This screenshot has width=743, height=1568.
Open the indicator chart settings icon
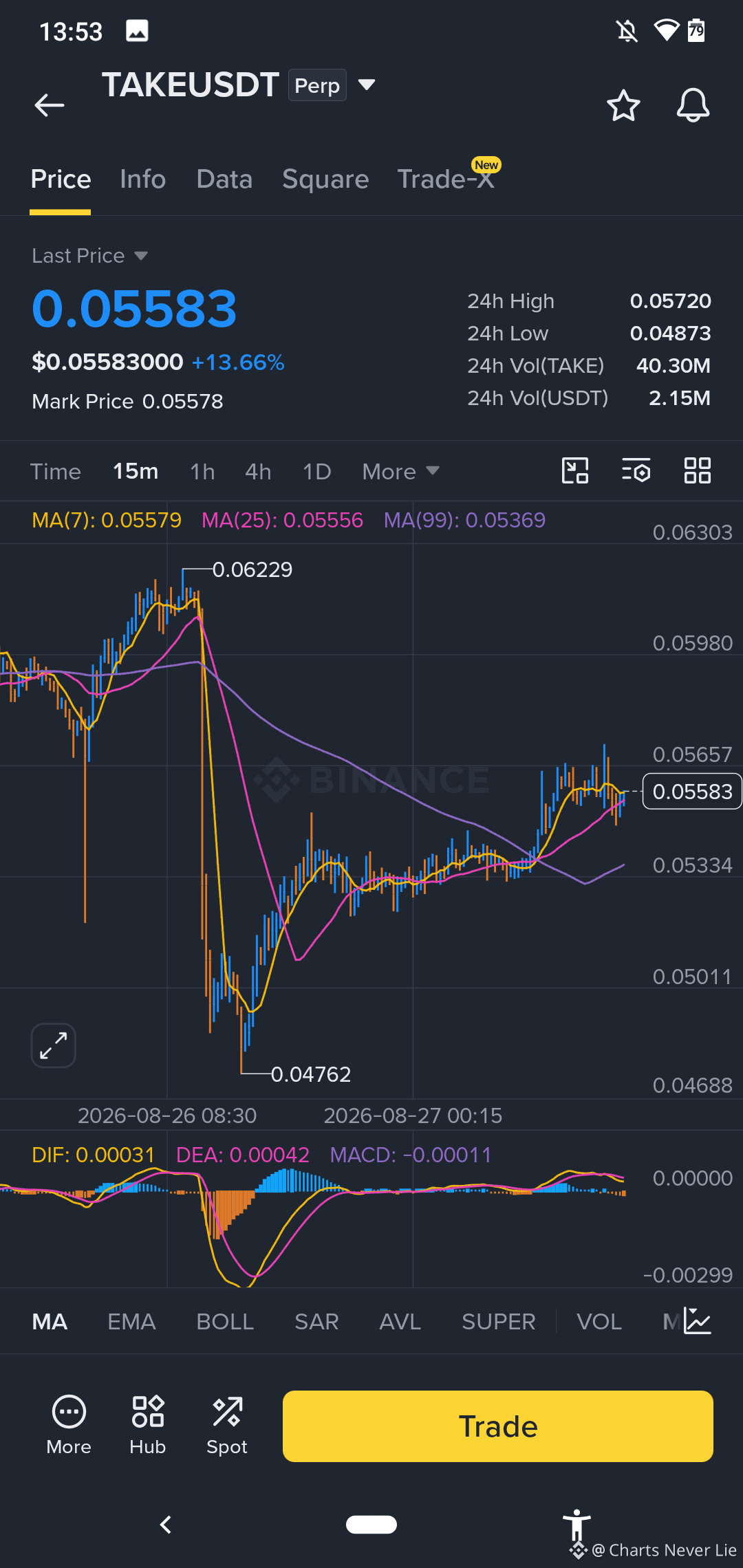tap(698, 1321)
